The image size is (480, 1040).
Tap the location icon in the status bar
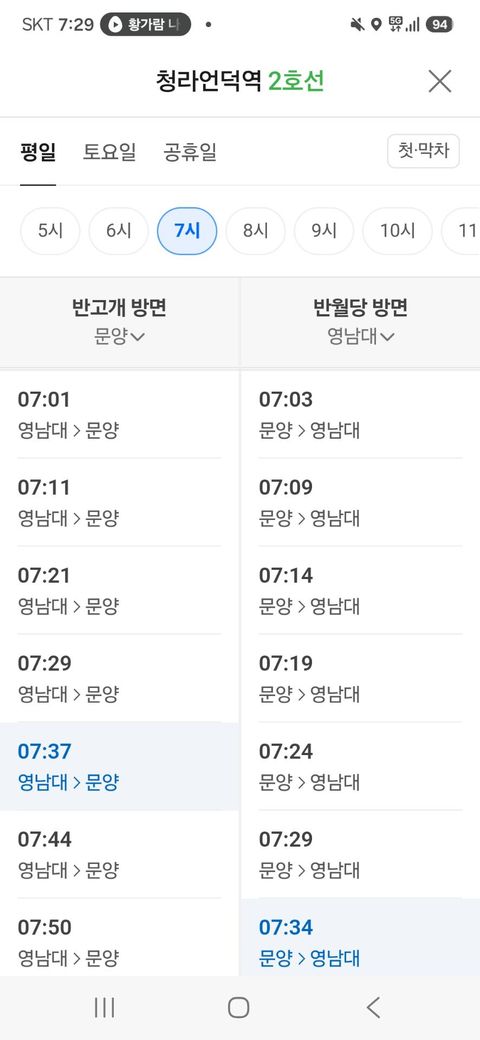(376, 25)
